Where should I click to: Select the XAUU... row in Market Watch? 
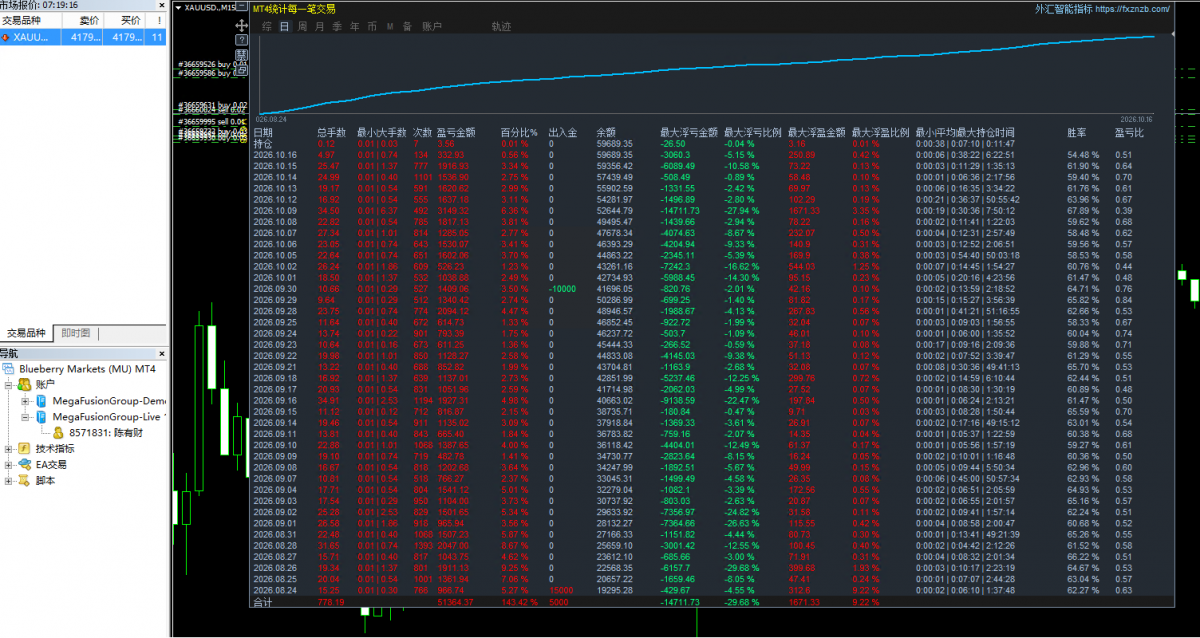point(83,37)
